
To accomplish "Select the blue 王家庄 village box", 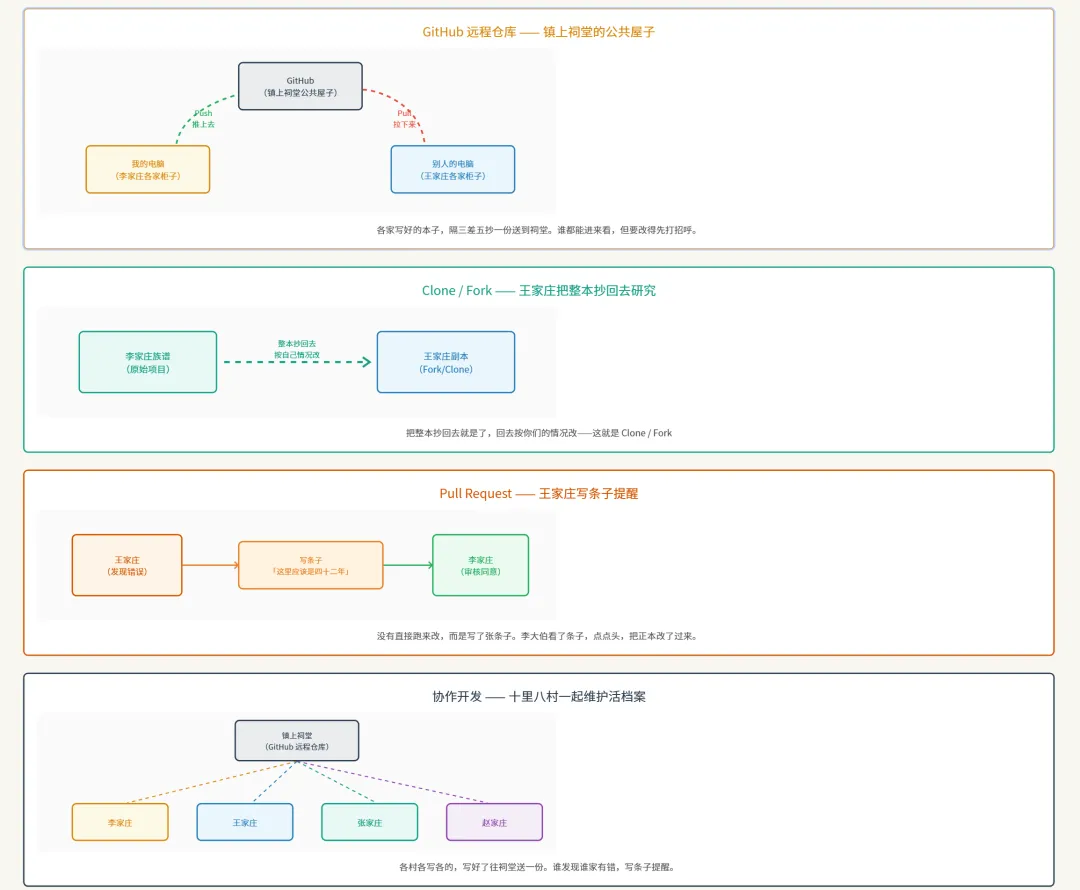I will [245, 822].
